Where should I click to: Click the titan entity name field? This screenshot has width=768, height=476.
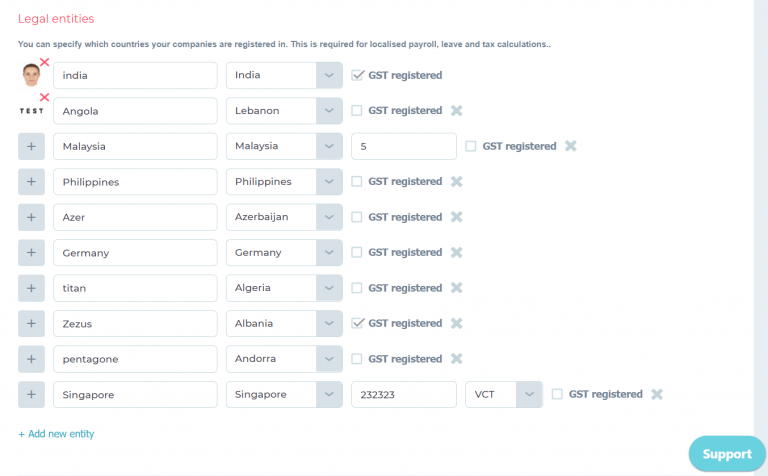pos(135,288)
